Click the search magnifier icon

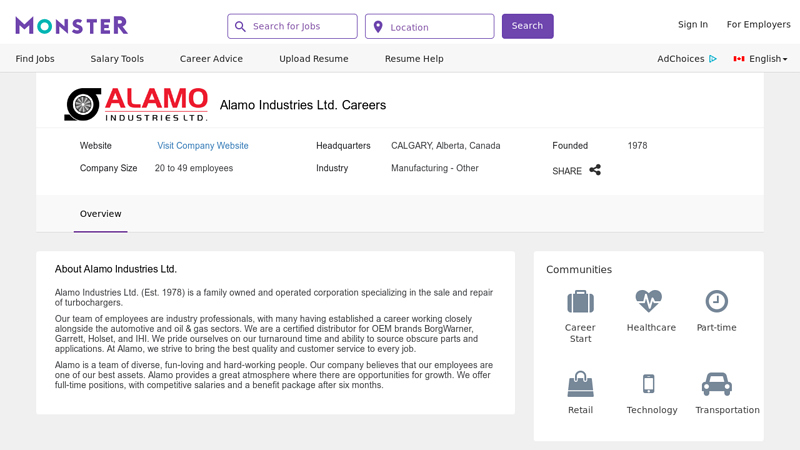pos(240,27)
